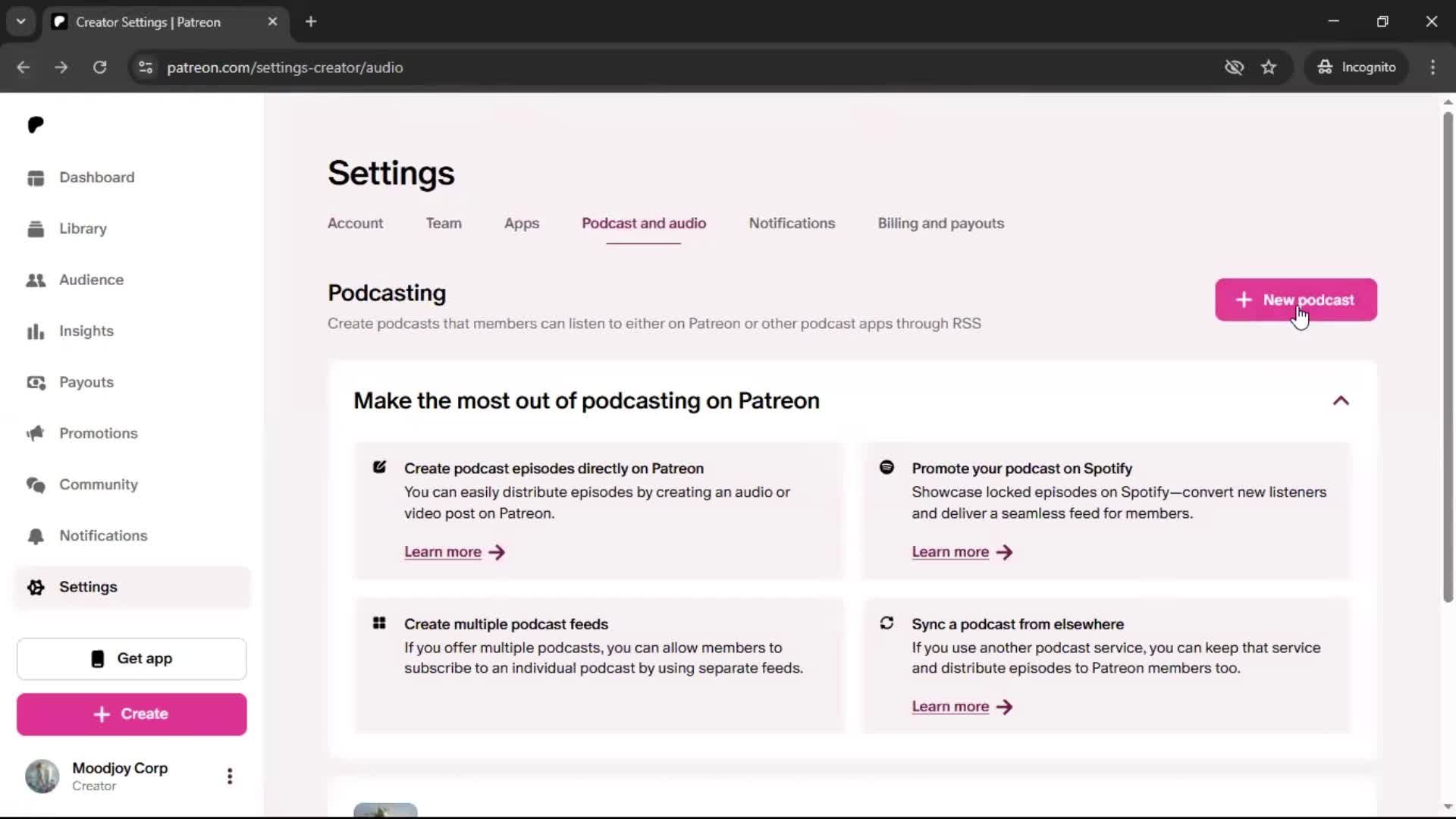The width and height of the screenshot is (1456, 819).
Task: Learn more about syncing a podcast
Action: coord(962,707)
